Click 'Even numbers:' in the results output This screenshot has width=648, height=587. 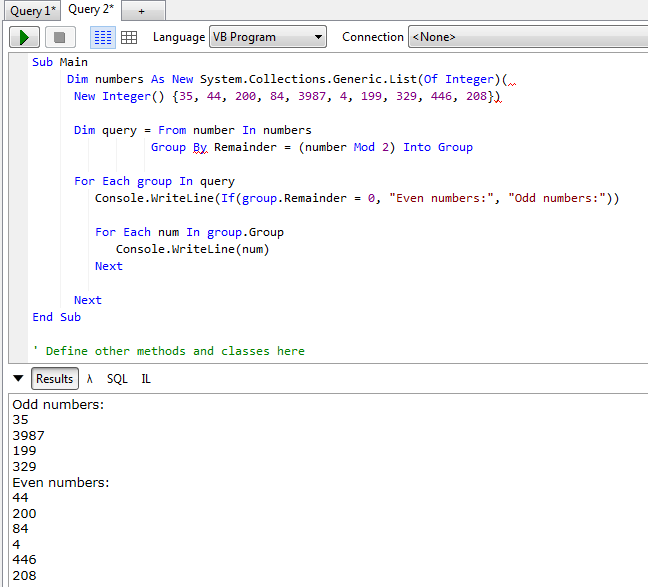click(x=61, y=483)
